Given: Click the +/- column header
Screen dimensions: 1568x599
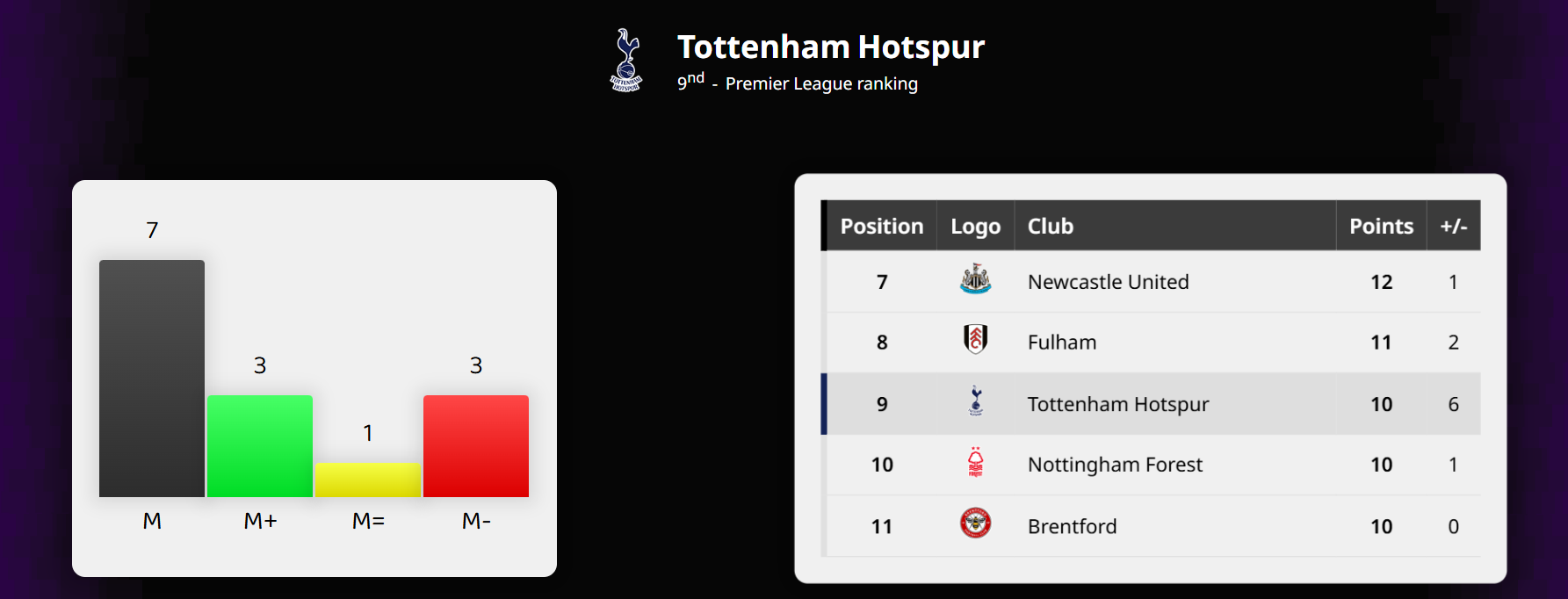Looking at the screenshot, I should [1454, 226].
